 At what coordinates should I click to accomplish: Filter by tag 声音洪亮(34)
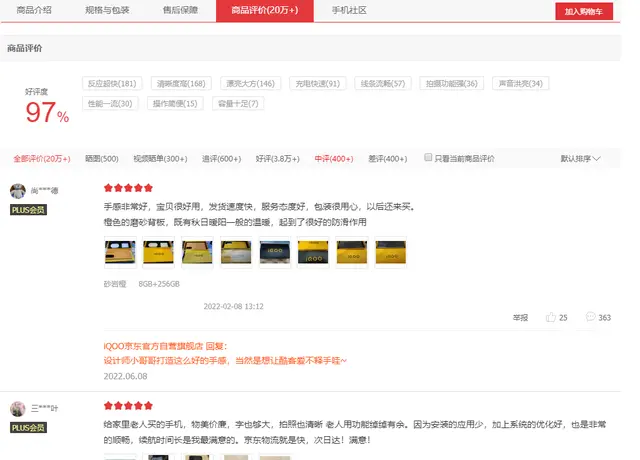pos(520,83)
